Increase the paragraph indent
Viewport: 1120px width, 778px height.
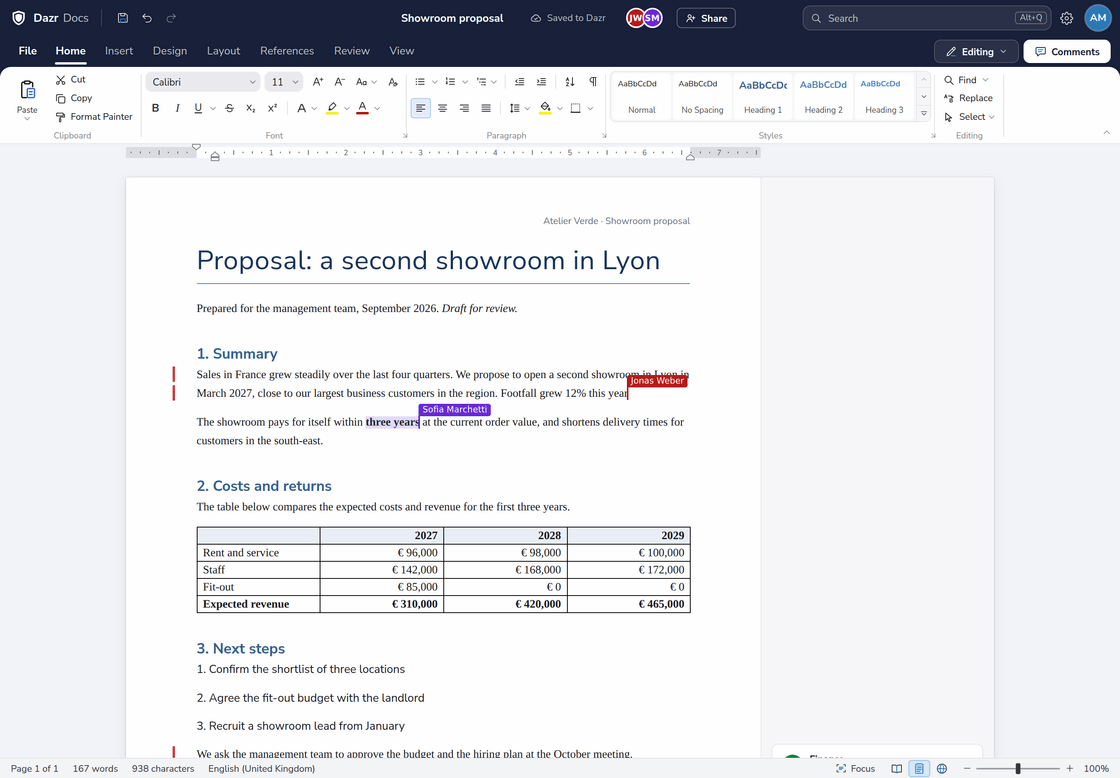[x=541, y=82]
